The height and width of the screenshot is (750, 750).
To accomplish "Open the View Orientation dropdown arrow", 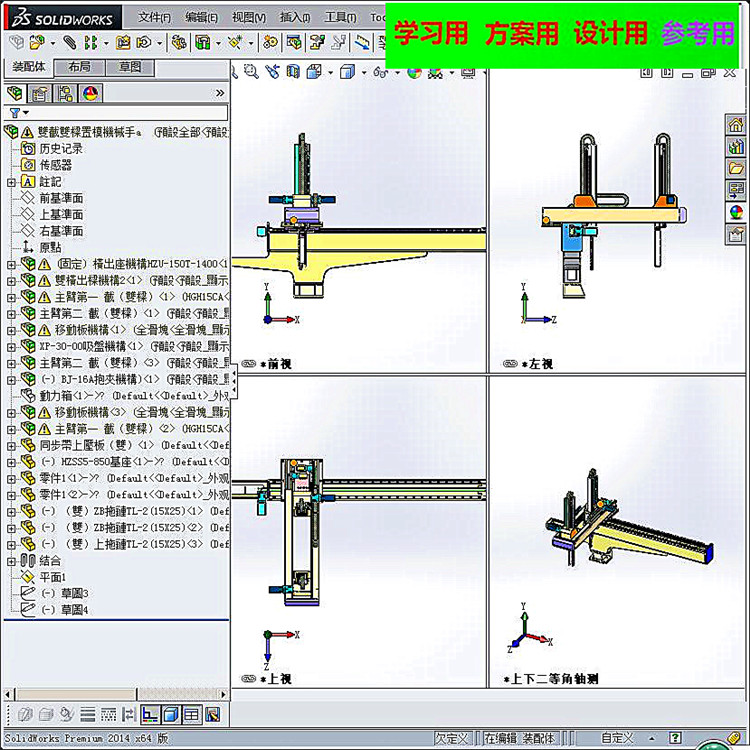I will [330, 73].
